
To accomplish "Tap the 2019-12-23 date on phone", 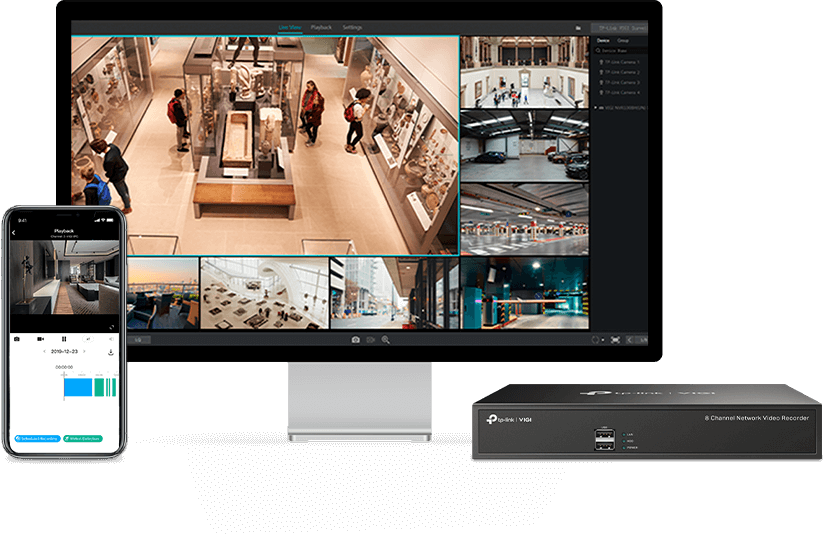I will pyautogui.click(x=64, y=351).
